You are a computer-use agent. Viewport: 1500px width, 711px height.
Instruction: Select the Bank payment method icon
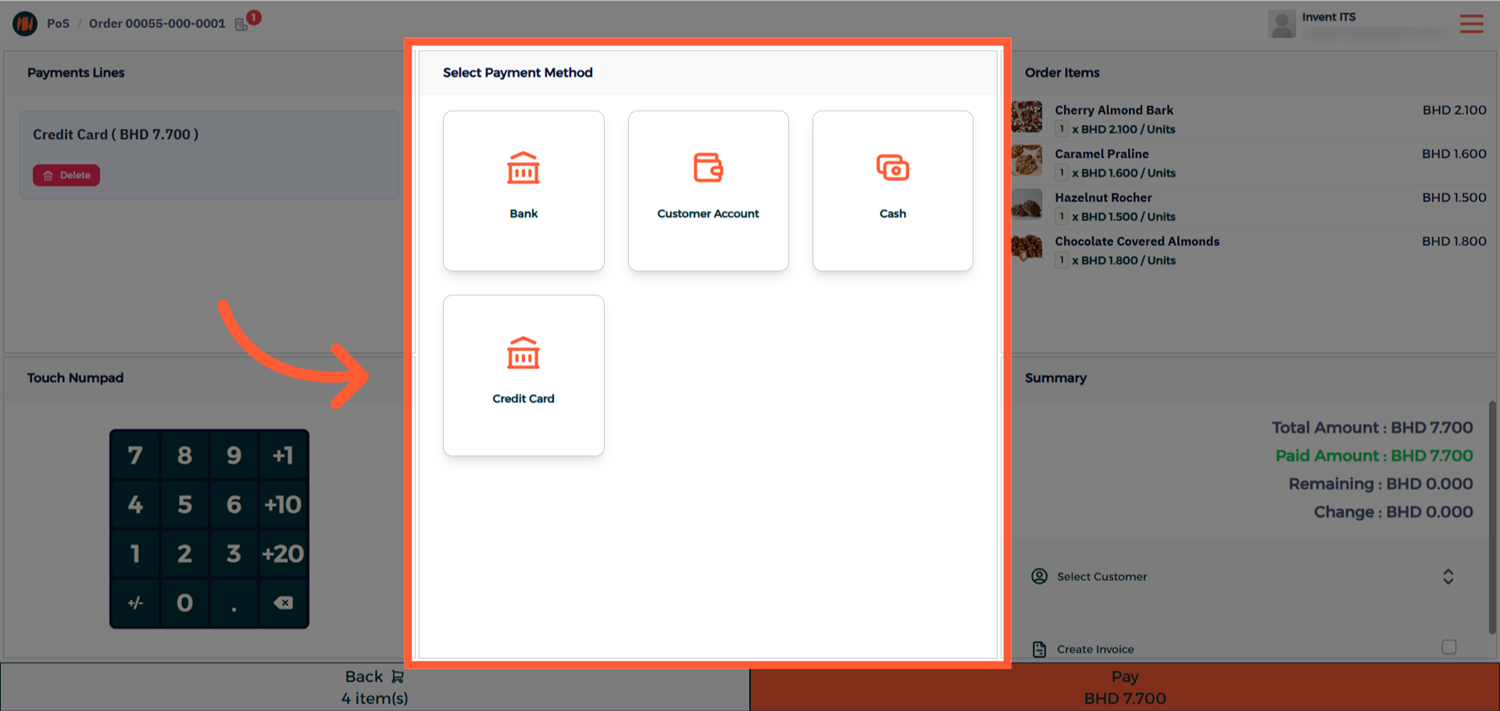pos(523,169)
